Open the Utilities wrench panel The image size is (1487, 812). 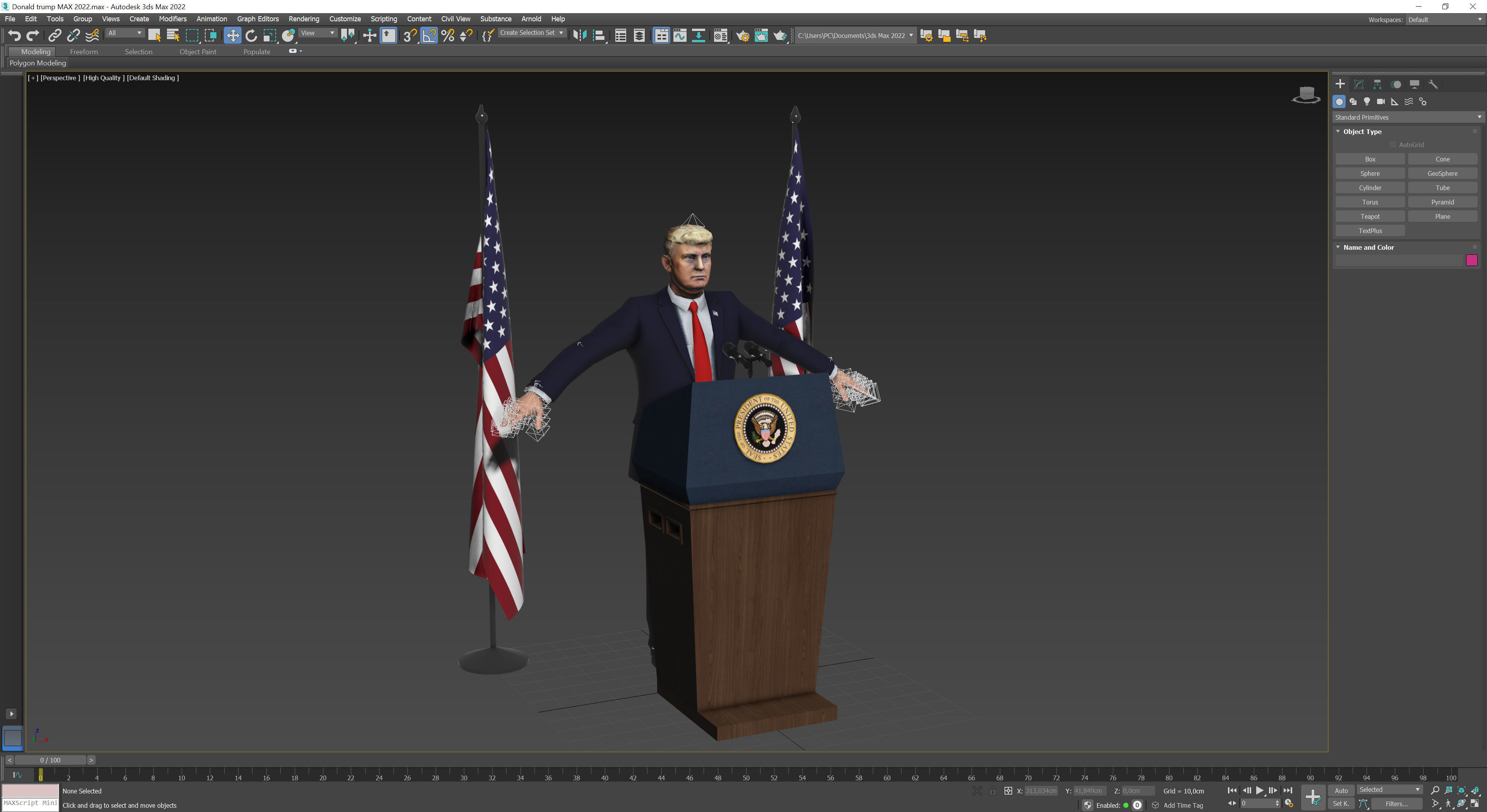(x=1433, y=84)
